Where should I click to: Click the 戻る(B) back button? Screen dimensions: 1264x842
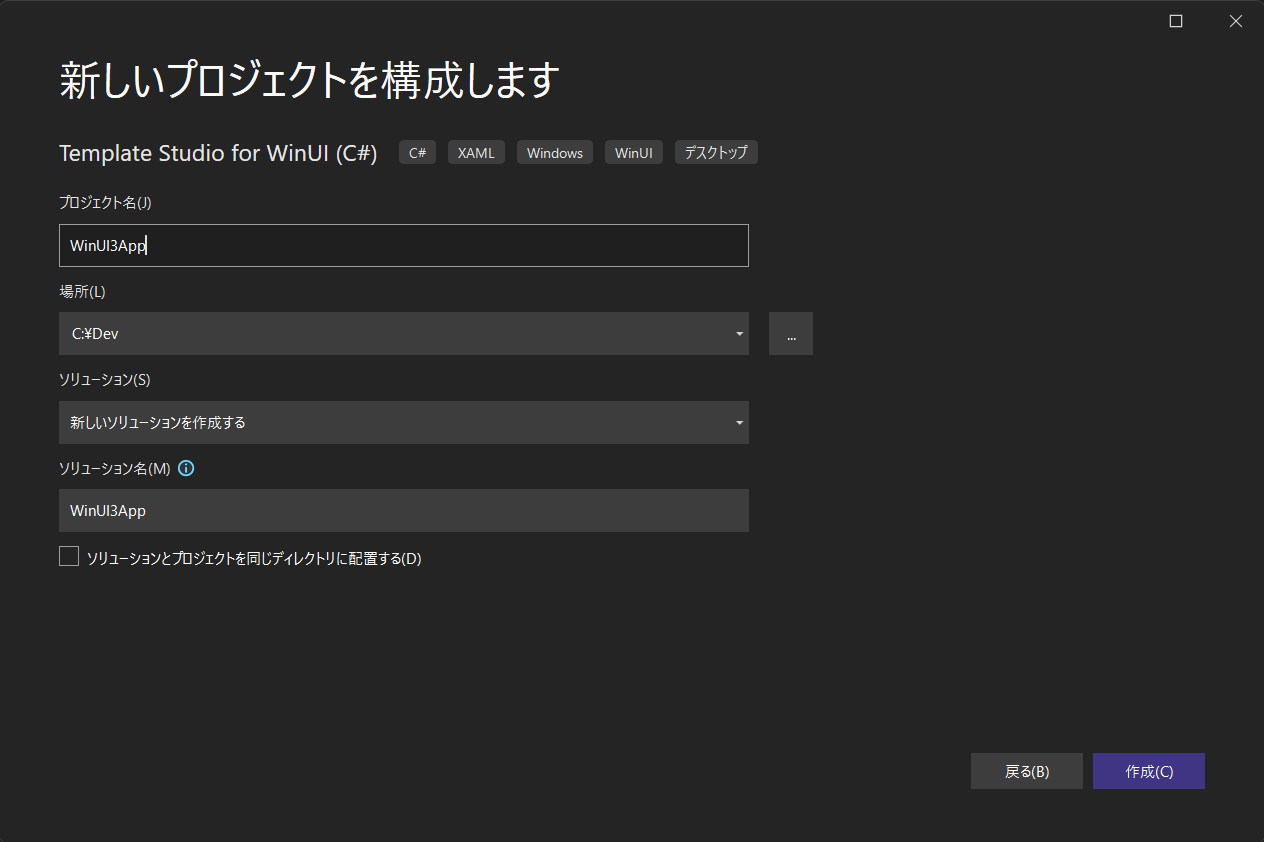1027,771
